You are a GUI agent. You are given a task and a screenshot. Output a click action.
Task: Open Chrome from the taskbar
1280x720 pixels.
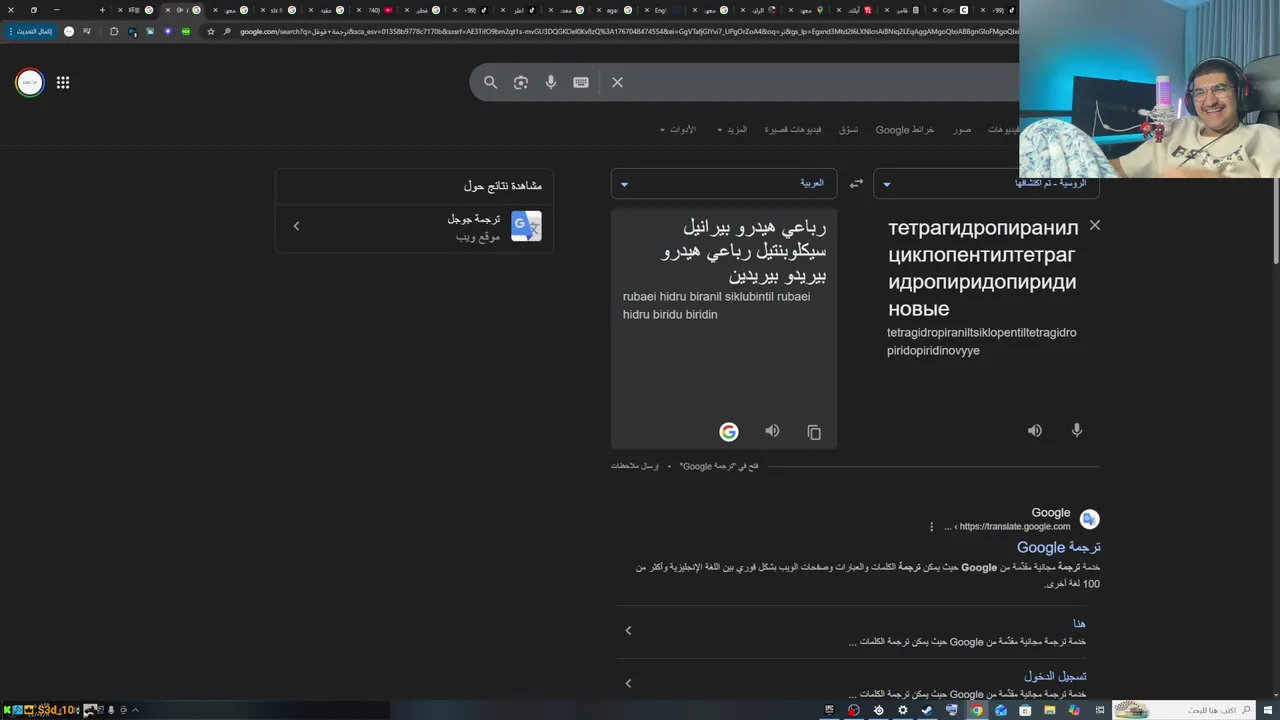[976, 710]
